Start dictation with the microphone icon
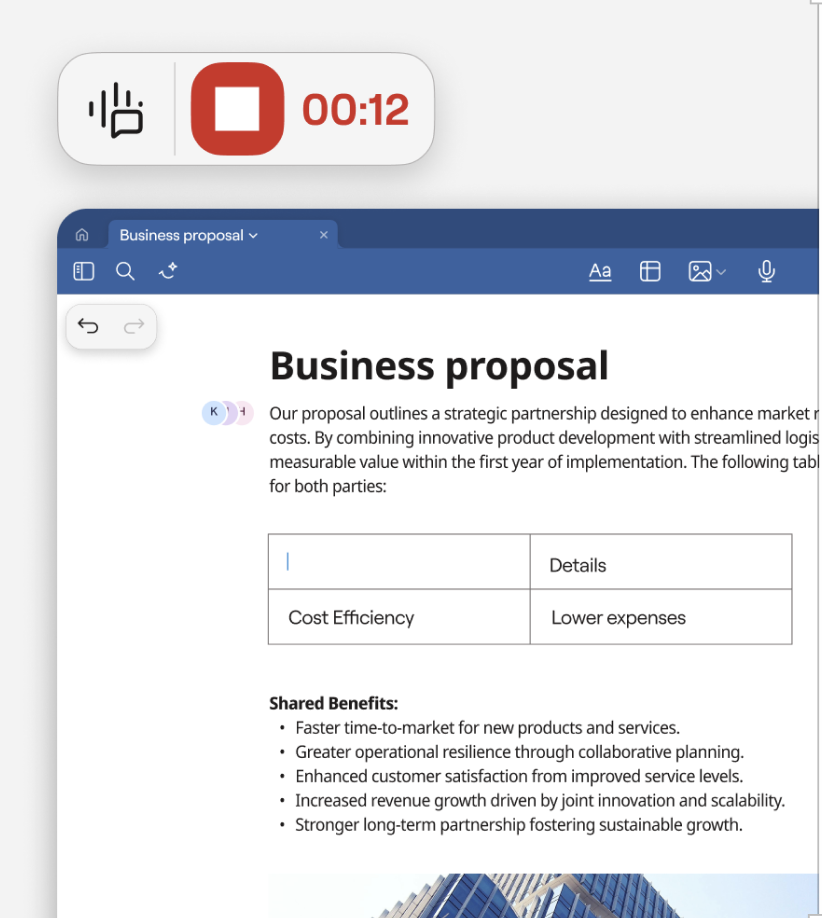 tap(766, 271)
